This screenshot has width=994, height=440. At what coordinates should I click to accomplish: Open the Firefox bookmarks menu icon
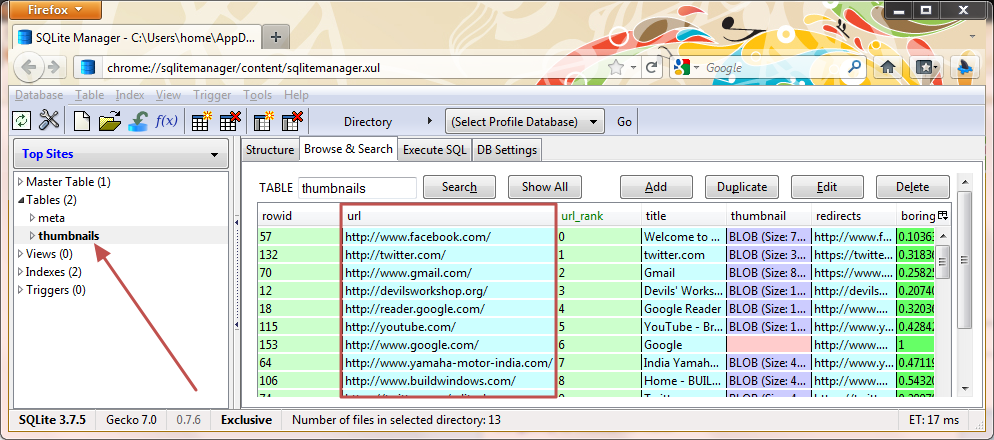[x=926, y=67]
